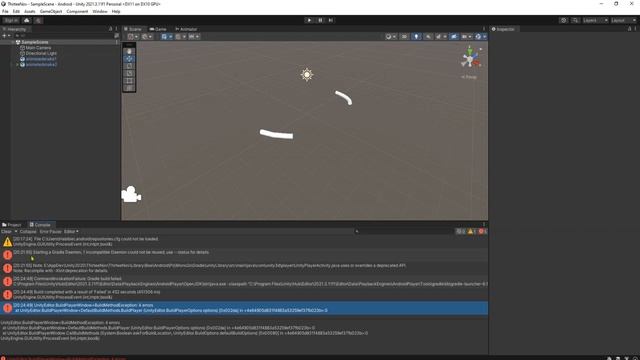Screen dimensions: 640x360
Task: Toggle scene lighting lightbulb button
Action: [x=416, y=37]
